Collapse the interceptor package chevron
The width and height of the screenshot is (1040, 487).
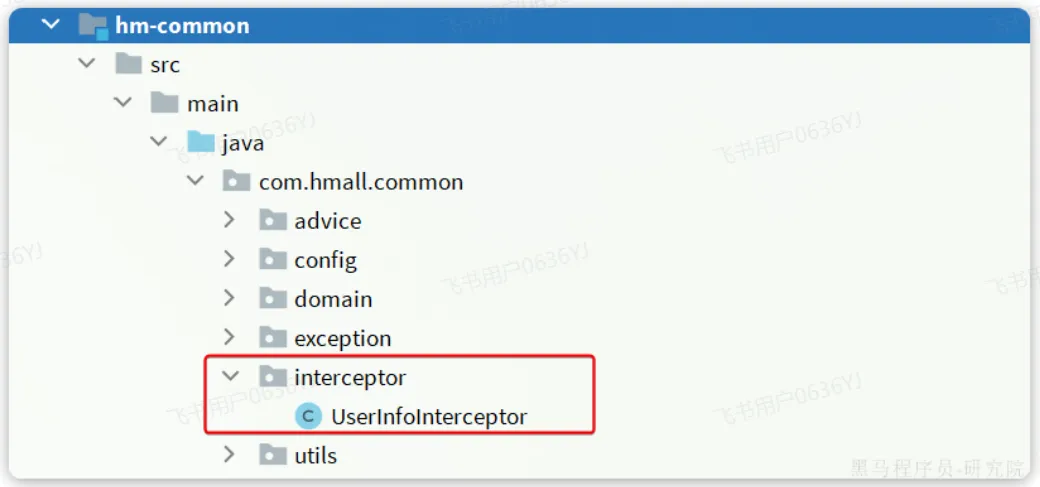pos(230,377)
